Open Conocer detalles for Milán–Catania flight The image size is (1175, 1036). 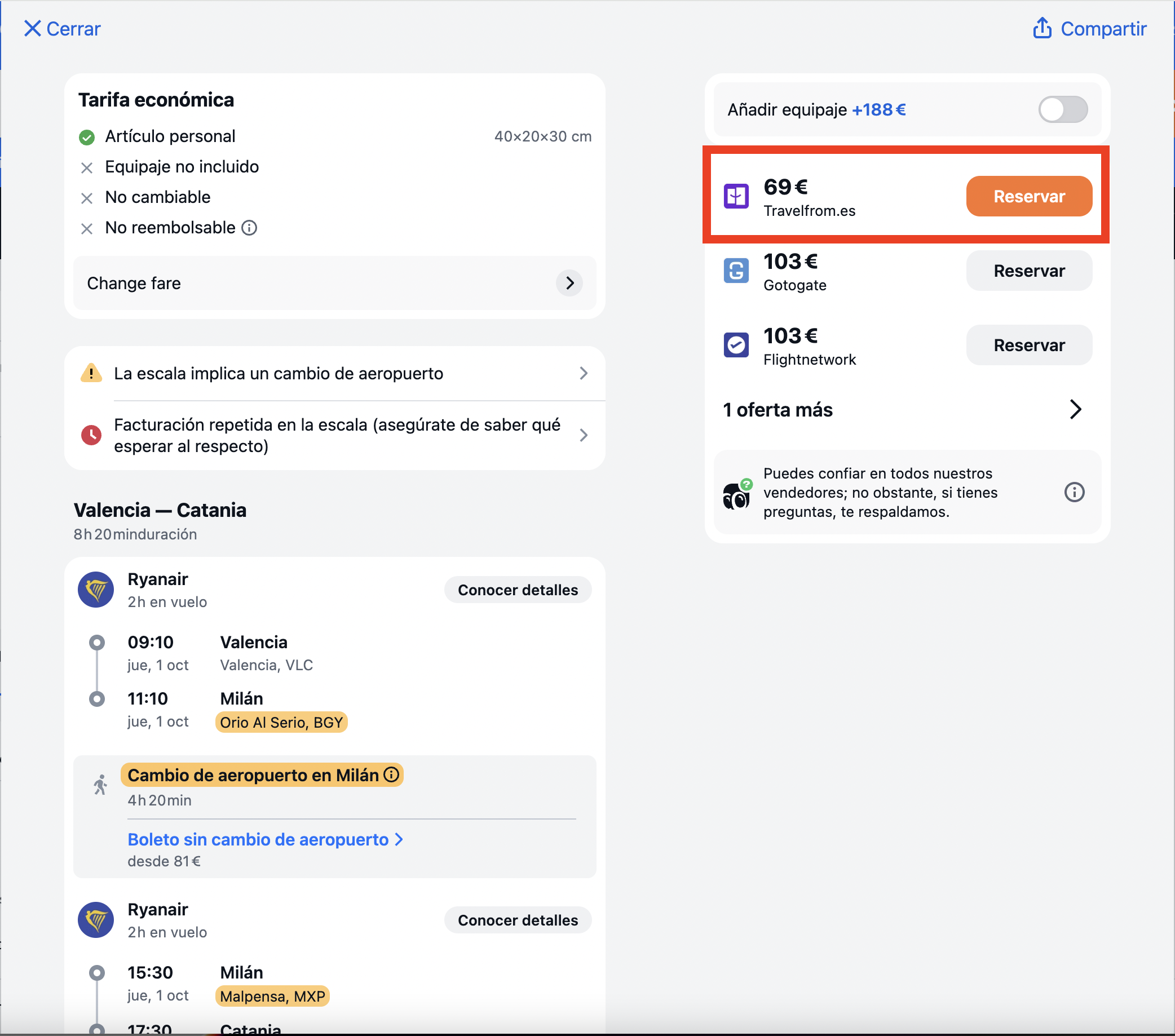pos(518,920)
